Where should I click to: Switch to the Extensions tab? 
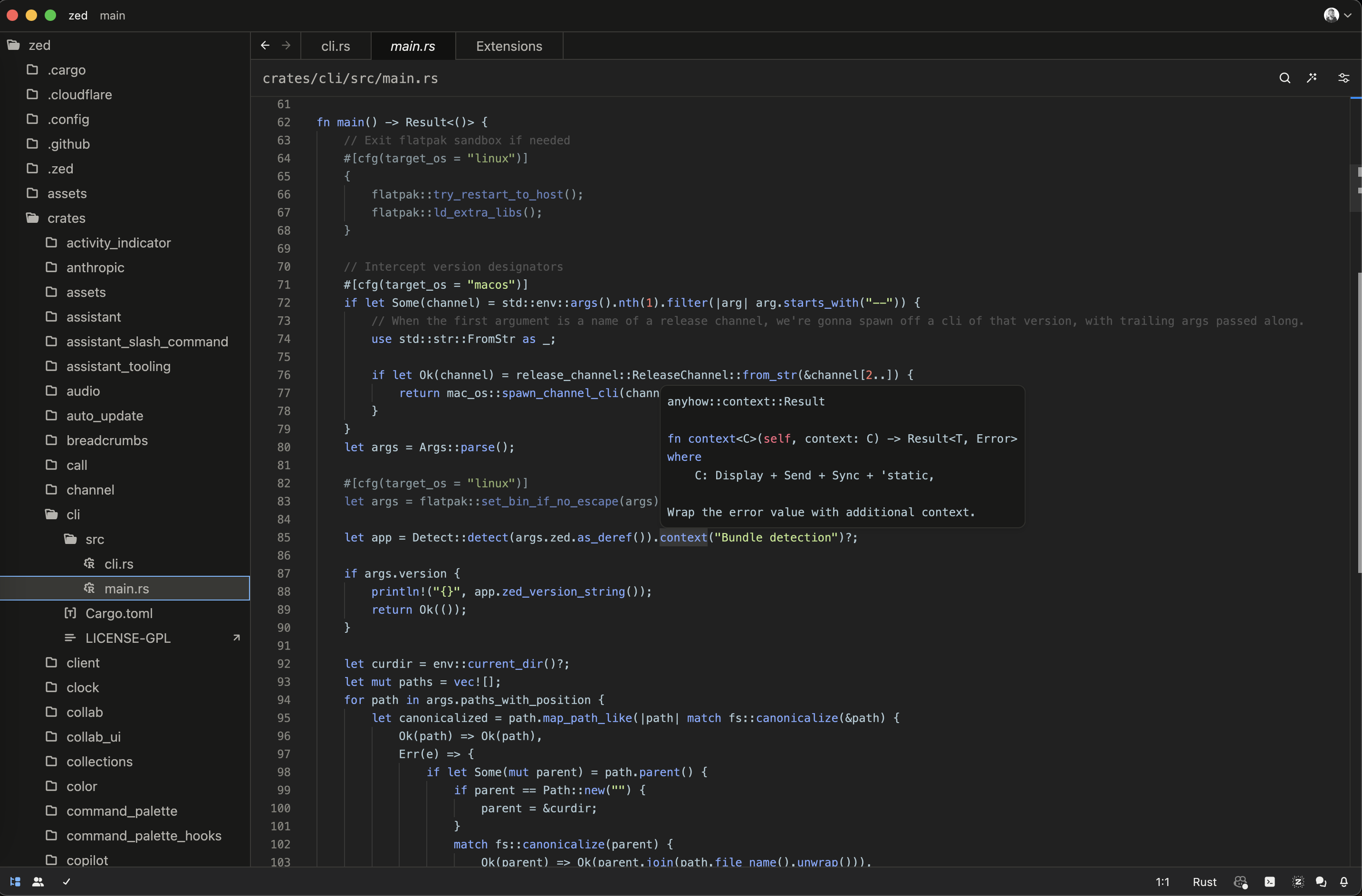point(509,46)
